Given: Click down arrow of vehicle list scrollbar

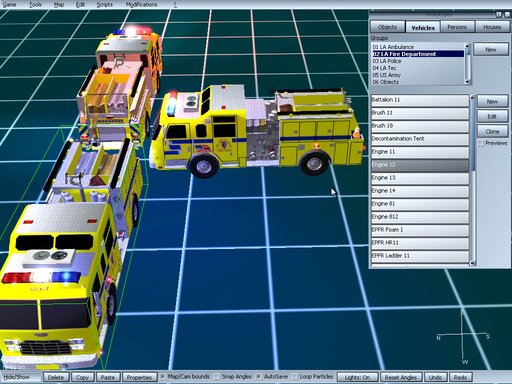Looking at the screenshot, I should coord(472,263).
